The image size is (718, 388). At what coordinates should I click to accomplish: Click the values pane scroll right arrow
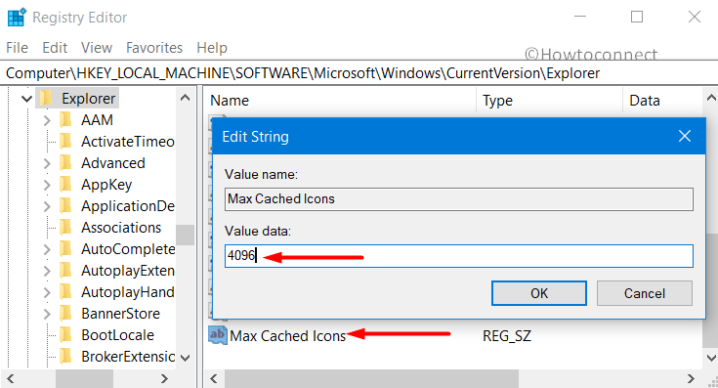691,379
